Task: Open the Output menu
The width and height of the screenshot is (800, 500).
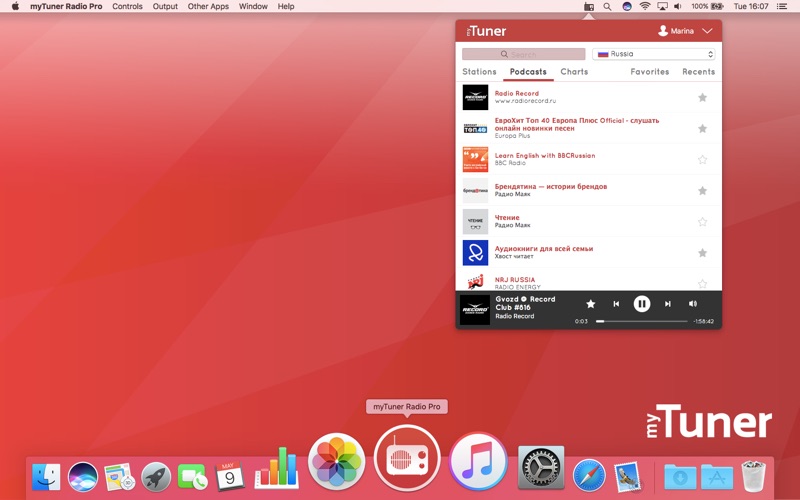Action: click(165, 6)
